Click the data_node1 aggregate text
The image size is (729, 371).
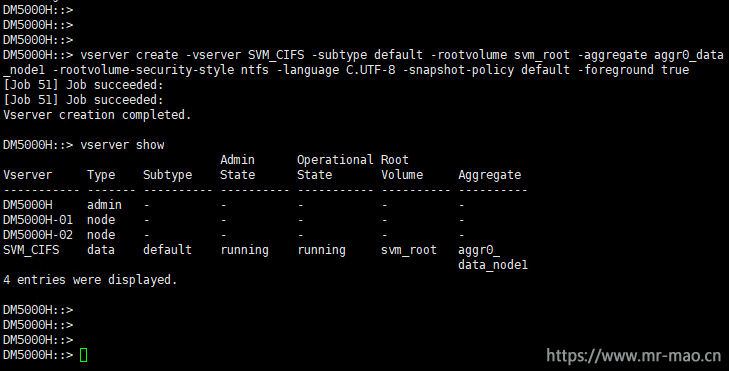(493, 265)
